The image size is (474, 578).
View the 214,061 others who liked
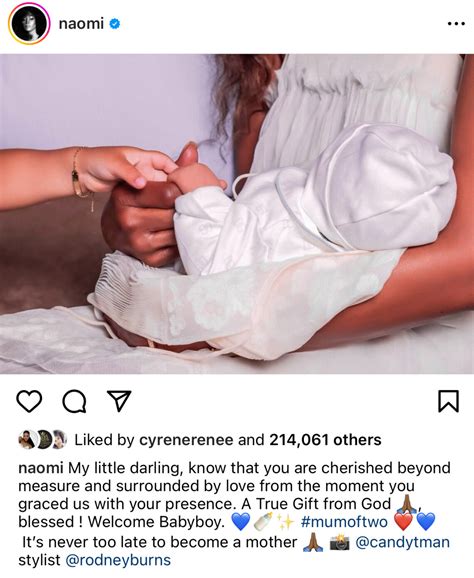[x=325, y=440]
